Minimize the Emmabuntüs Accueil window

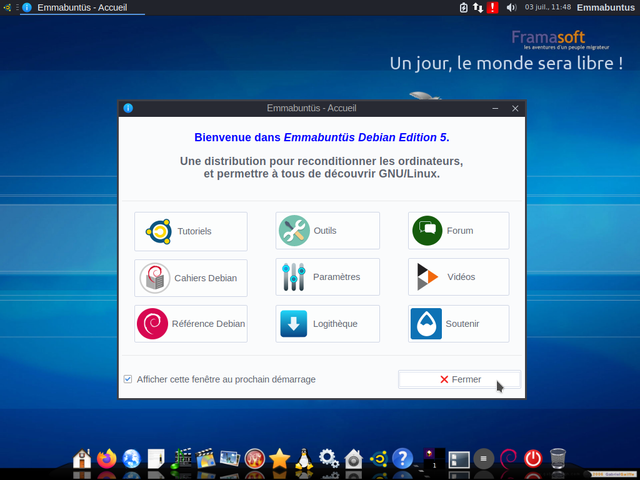click(495, 108)
